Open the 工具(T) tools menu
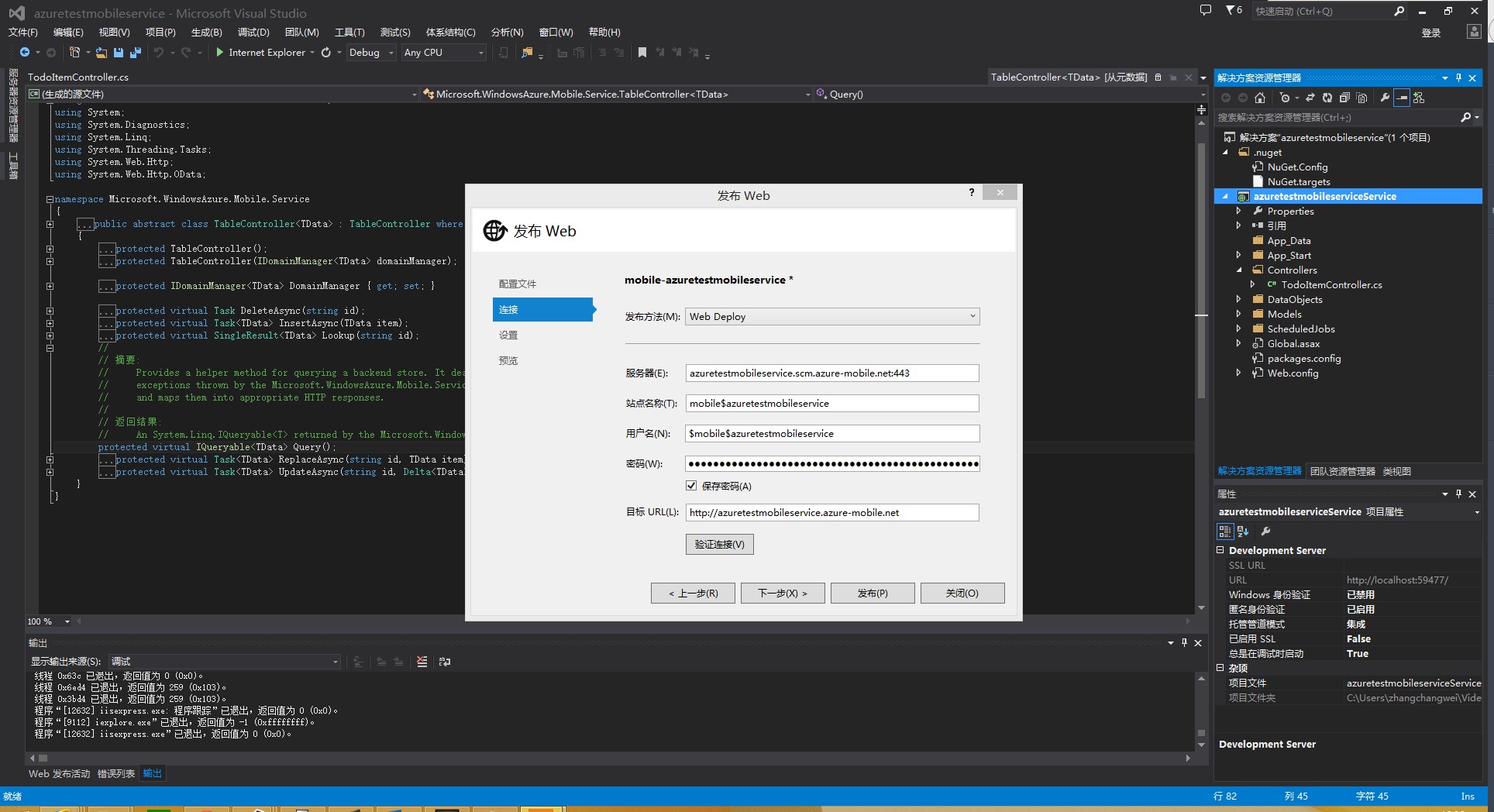This screenshot has height=812, width=1494. point(349,32)
